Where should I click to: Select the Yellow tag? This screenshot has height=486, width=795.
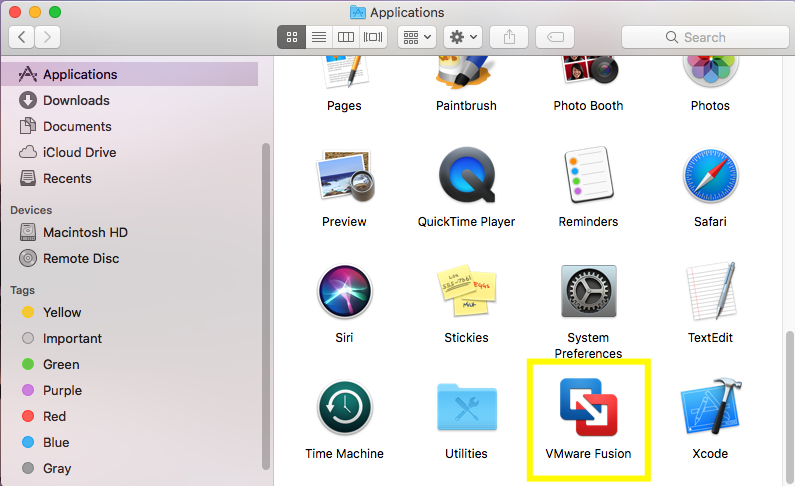[130, 312]
